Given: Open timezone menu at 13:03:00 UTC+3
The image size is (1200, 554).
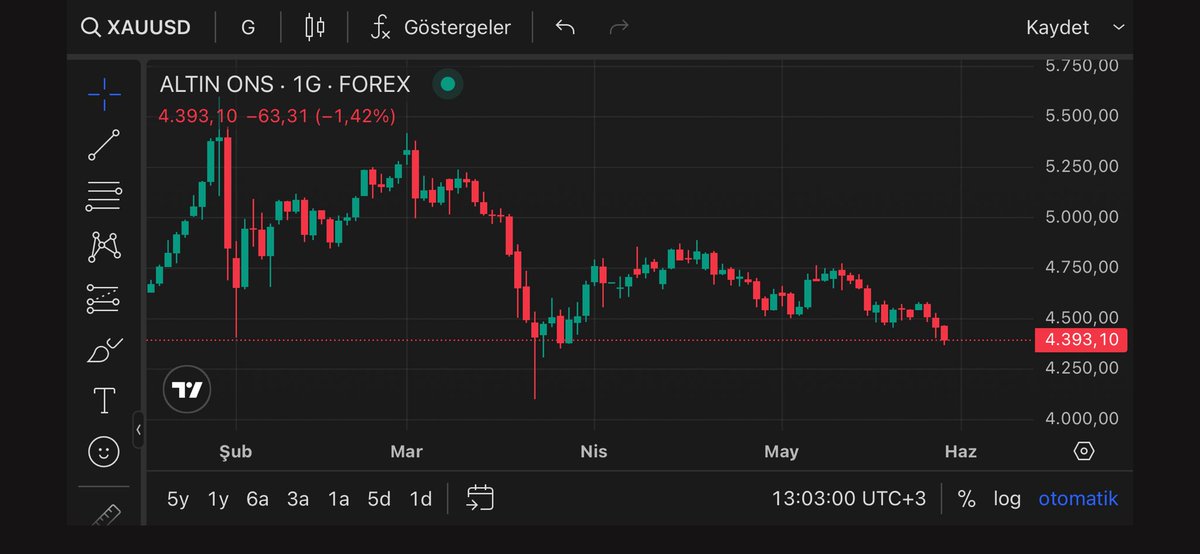Looking at the screenshot, I should click(x=849, y=499).
